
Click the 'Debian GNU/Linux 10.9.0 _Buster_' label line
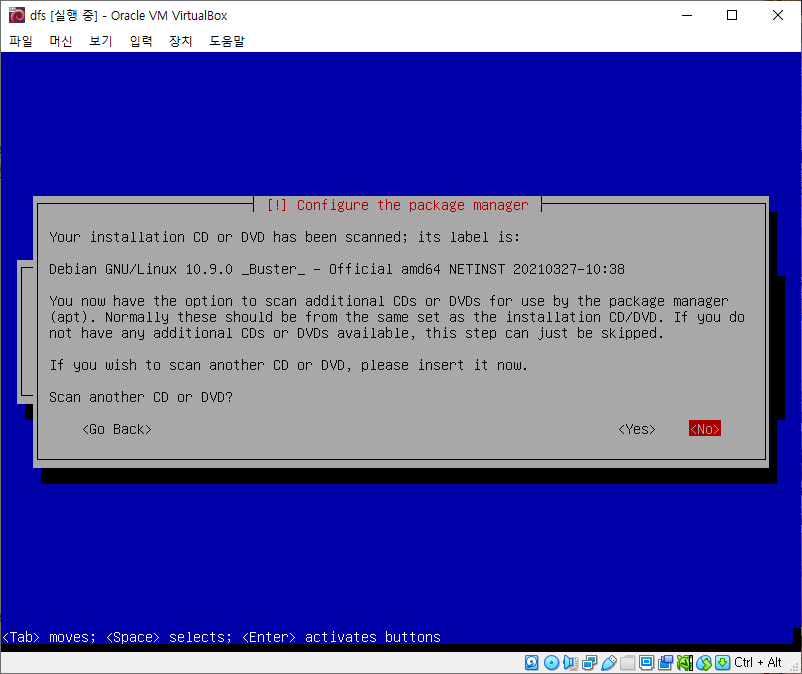click(337, 269)
